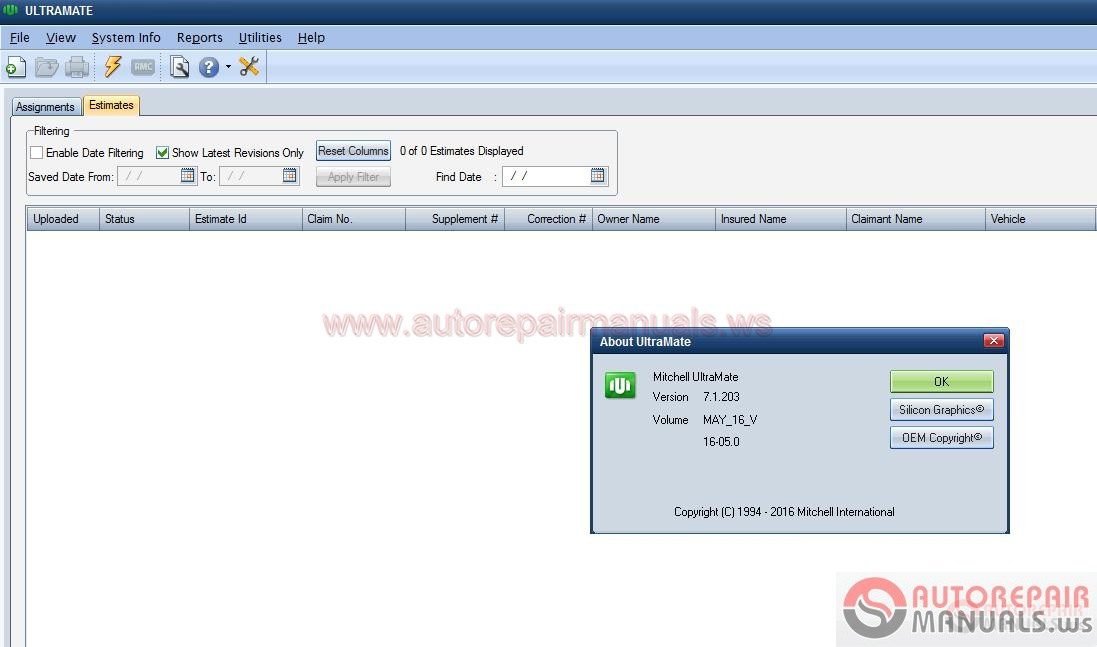The height and width of the screenshot is (647, 1097).
Task: Open the To date calendar picker
Action: [x=290, y=176]
